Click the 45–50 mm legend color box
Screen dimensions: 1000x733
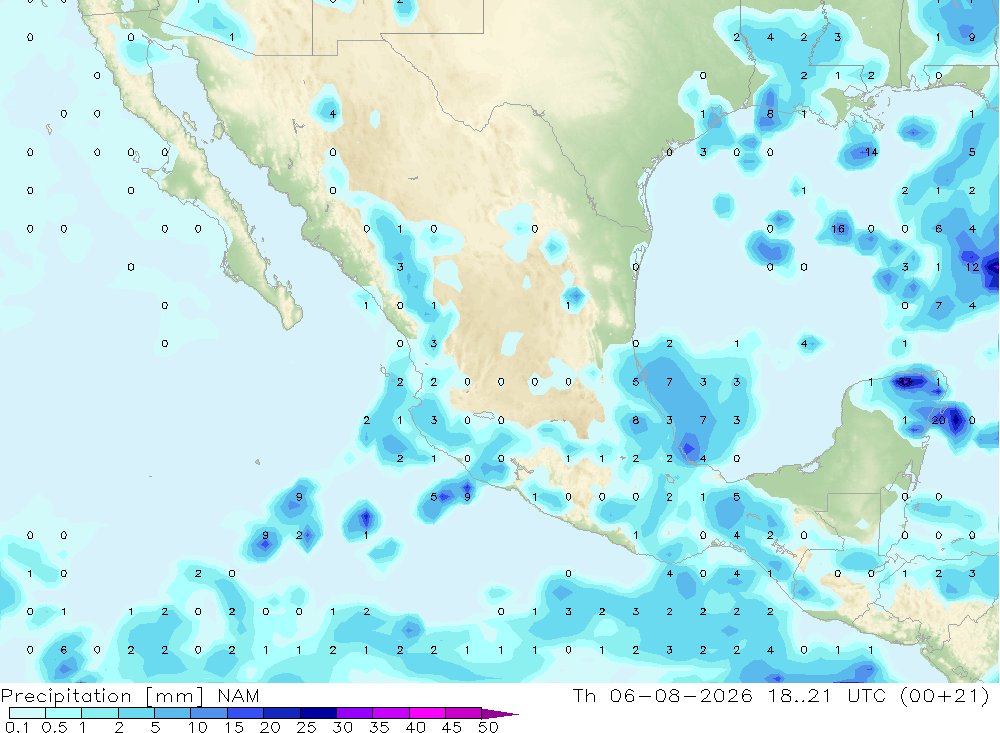click(x=464, y=713)
